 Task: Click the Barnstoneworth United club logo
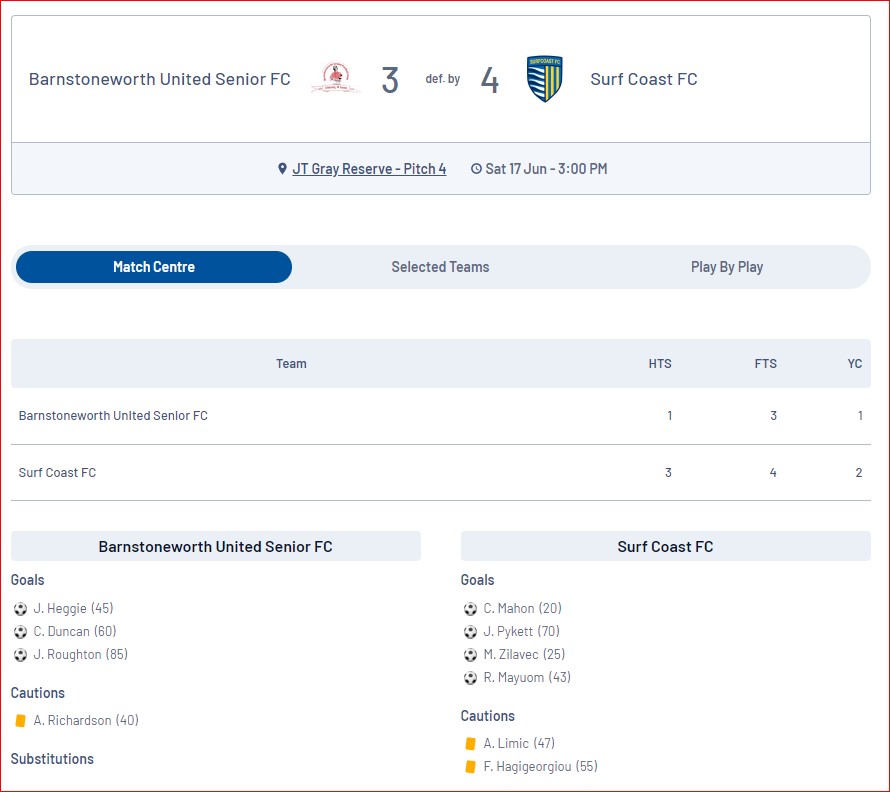[x=335, y=78]
